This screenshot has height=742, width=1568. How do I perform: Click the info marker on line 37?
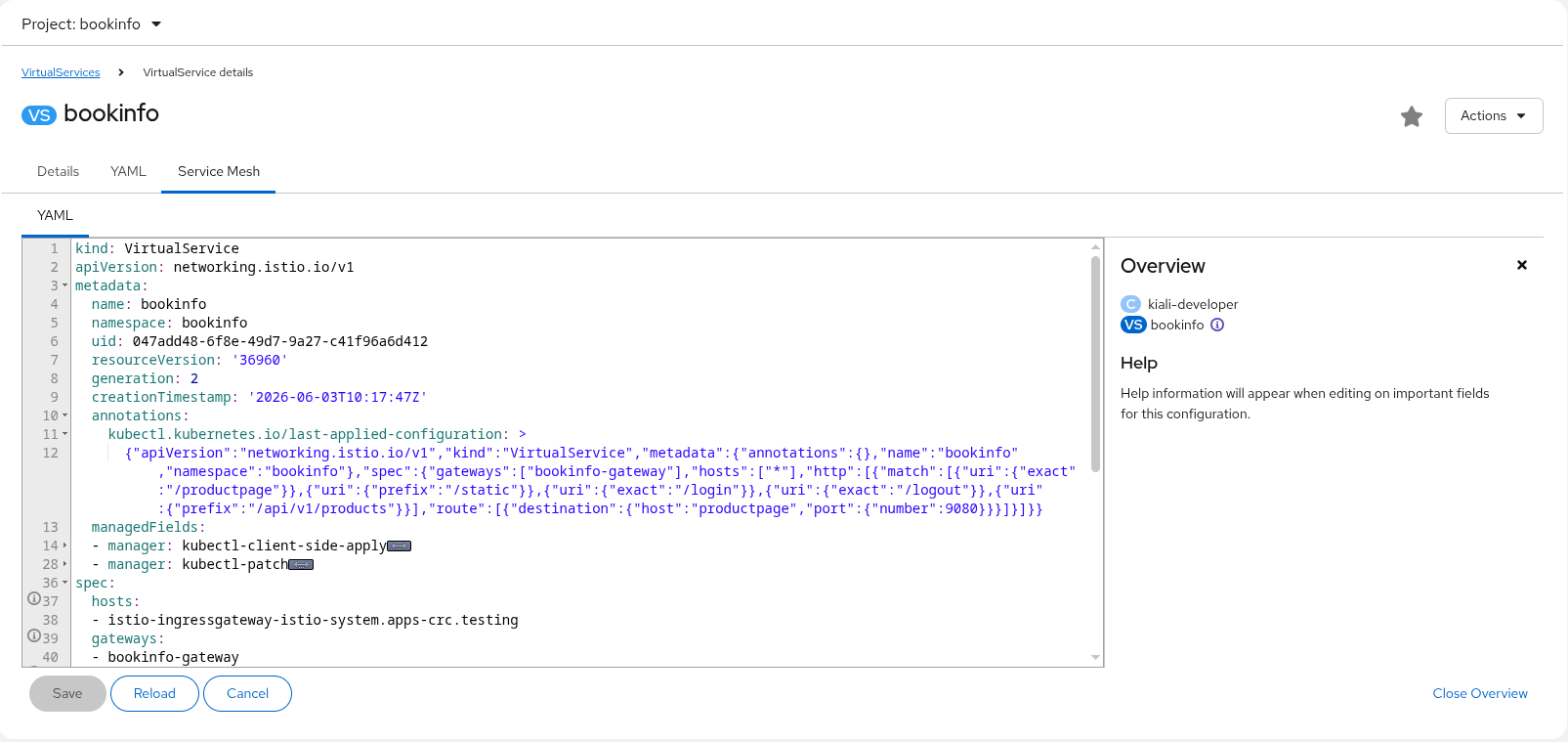tap(34, 598)
